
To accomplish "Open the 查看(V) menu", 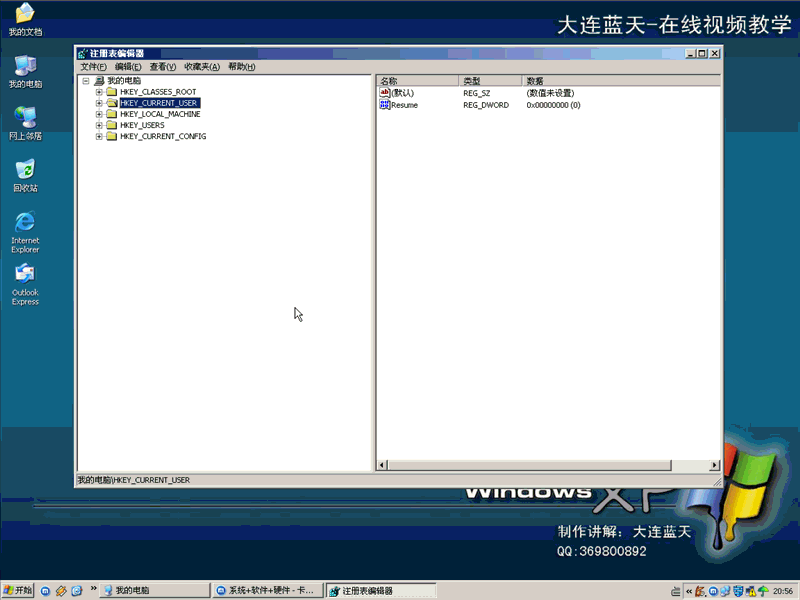I will [163, 67].
